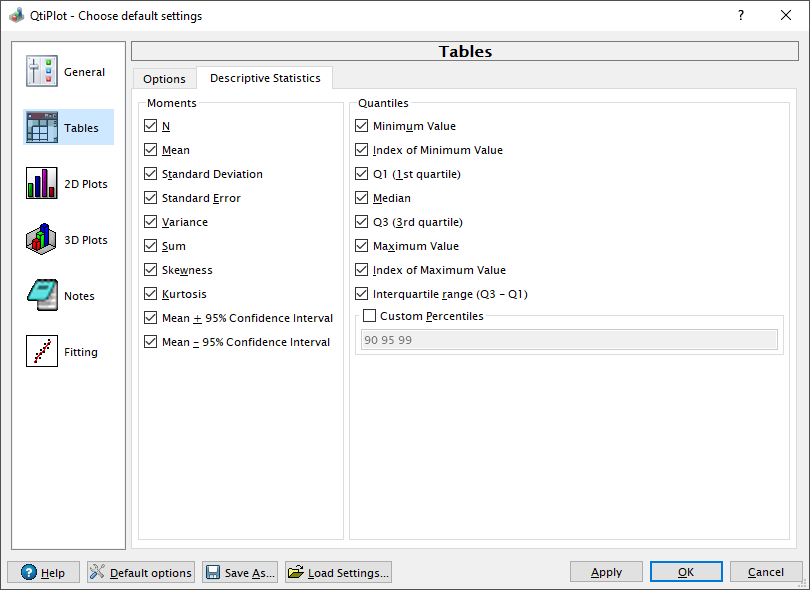
Task: Toggle the Sum checkbox
Action: click(x=150, y=245)
